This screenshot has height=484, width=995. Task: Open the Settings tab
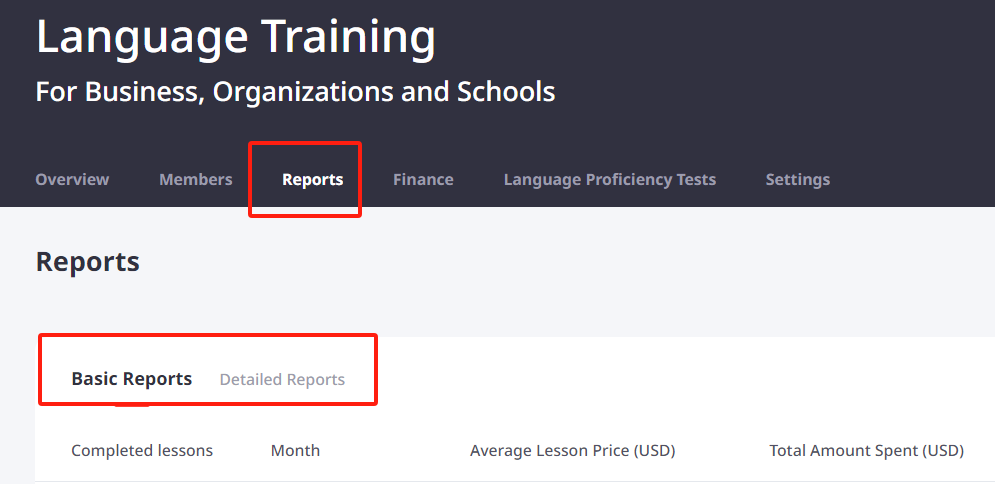pyautogui.click(x=798, y=180)
